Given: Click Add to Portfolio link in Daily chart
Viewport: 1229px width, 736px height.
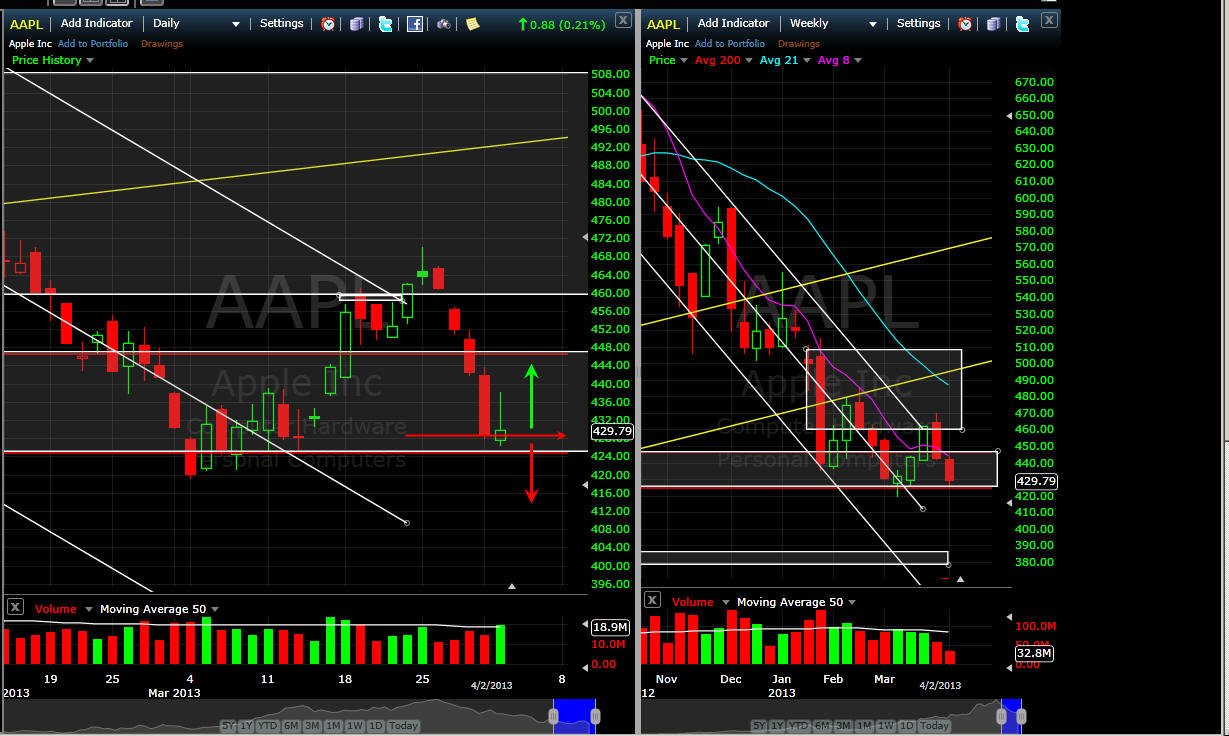Looking at the screenshot, I should coord(92,44).
